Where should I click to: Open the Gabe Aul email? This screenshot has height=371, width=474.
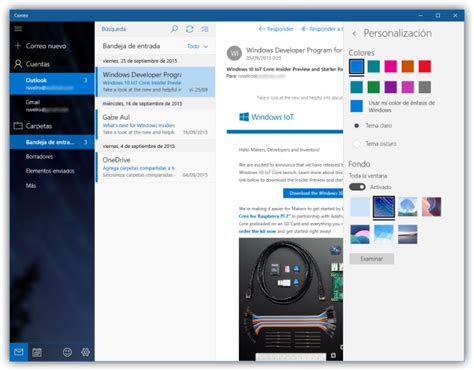coord(155,125)
